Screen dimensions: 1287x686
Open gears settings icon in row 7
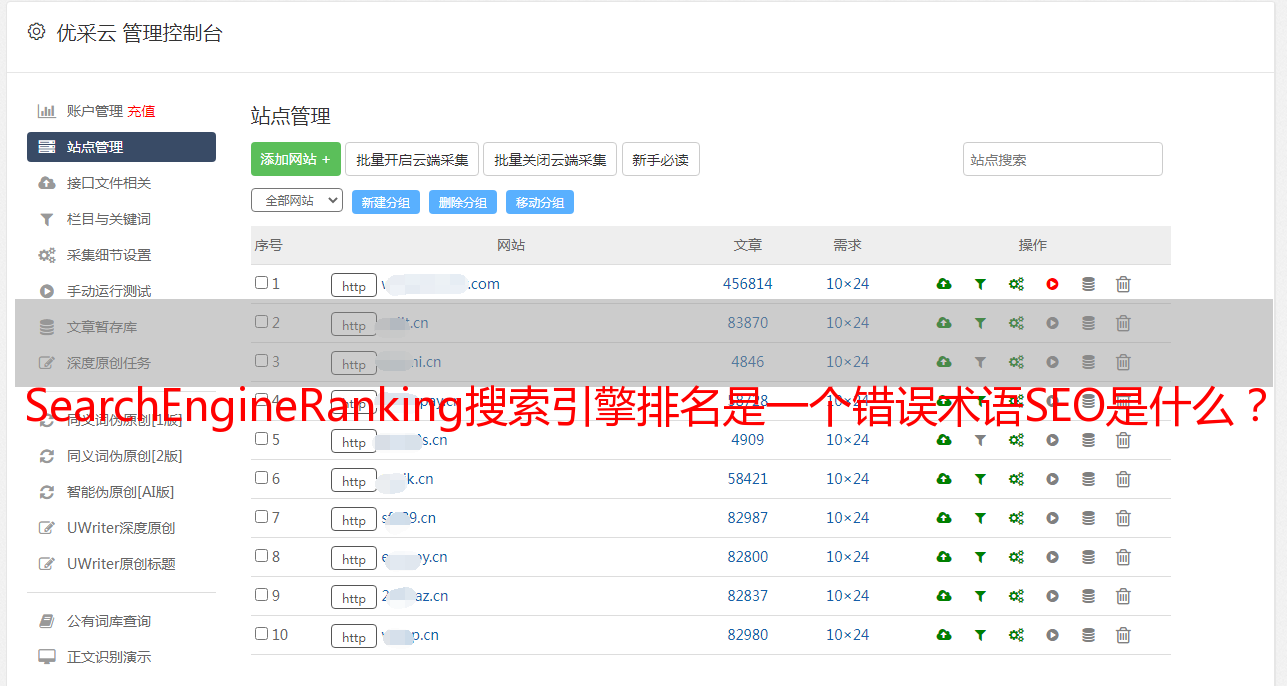[1016, 518]
